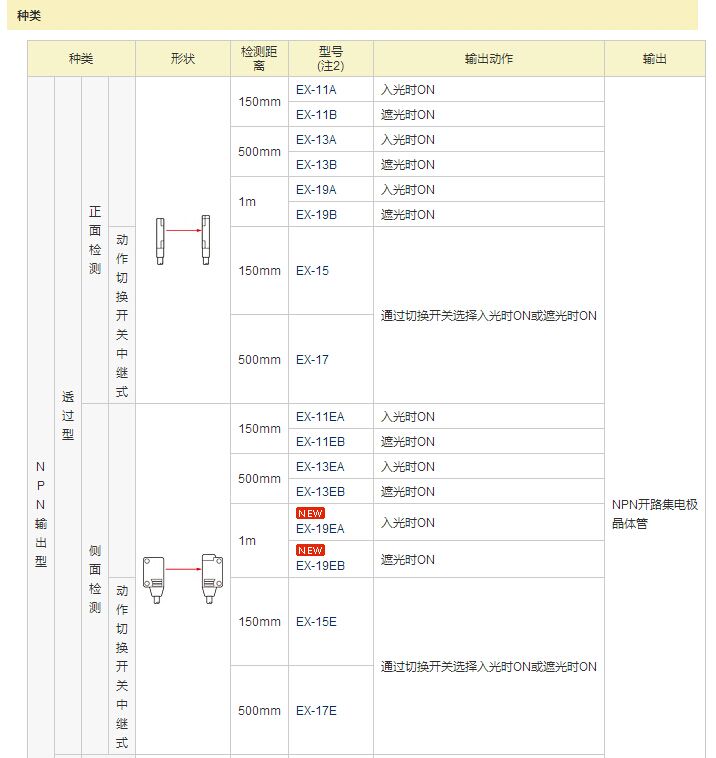Open model EX-11A
716x758 pixels.
316,90
